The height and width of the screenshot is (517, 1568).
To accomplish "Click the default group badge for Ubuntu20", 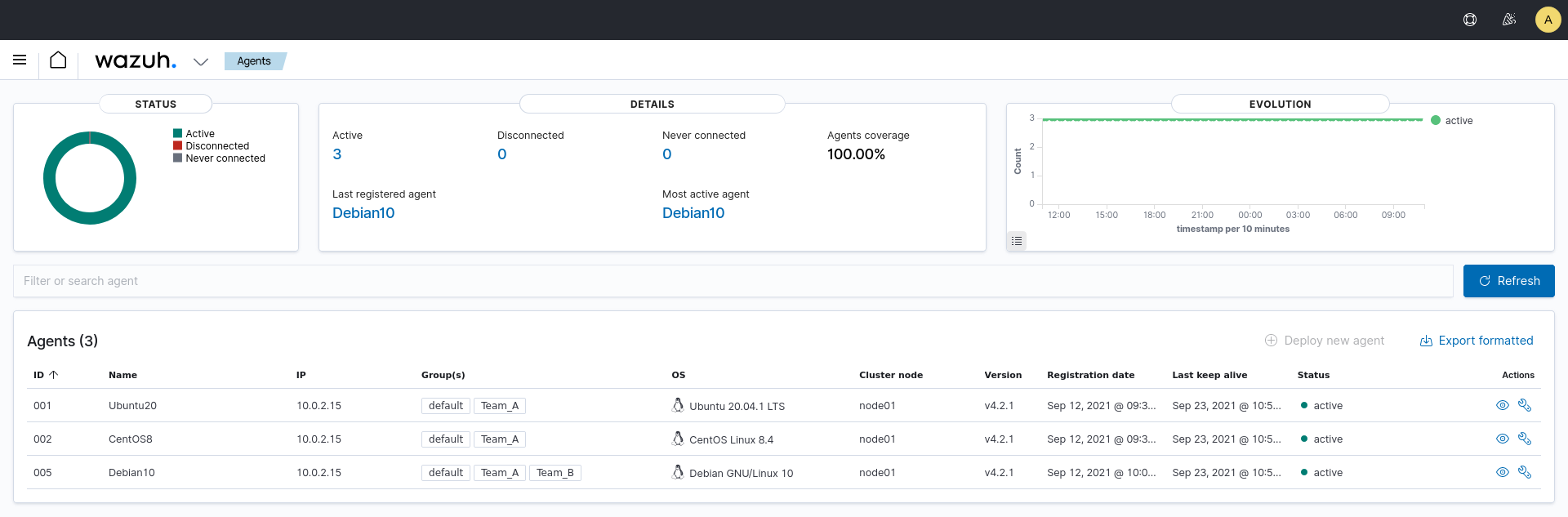I will tap(446, 406).
